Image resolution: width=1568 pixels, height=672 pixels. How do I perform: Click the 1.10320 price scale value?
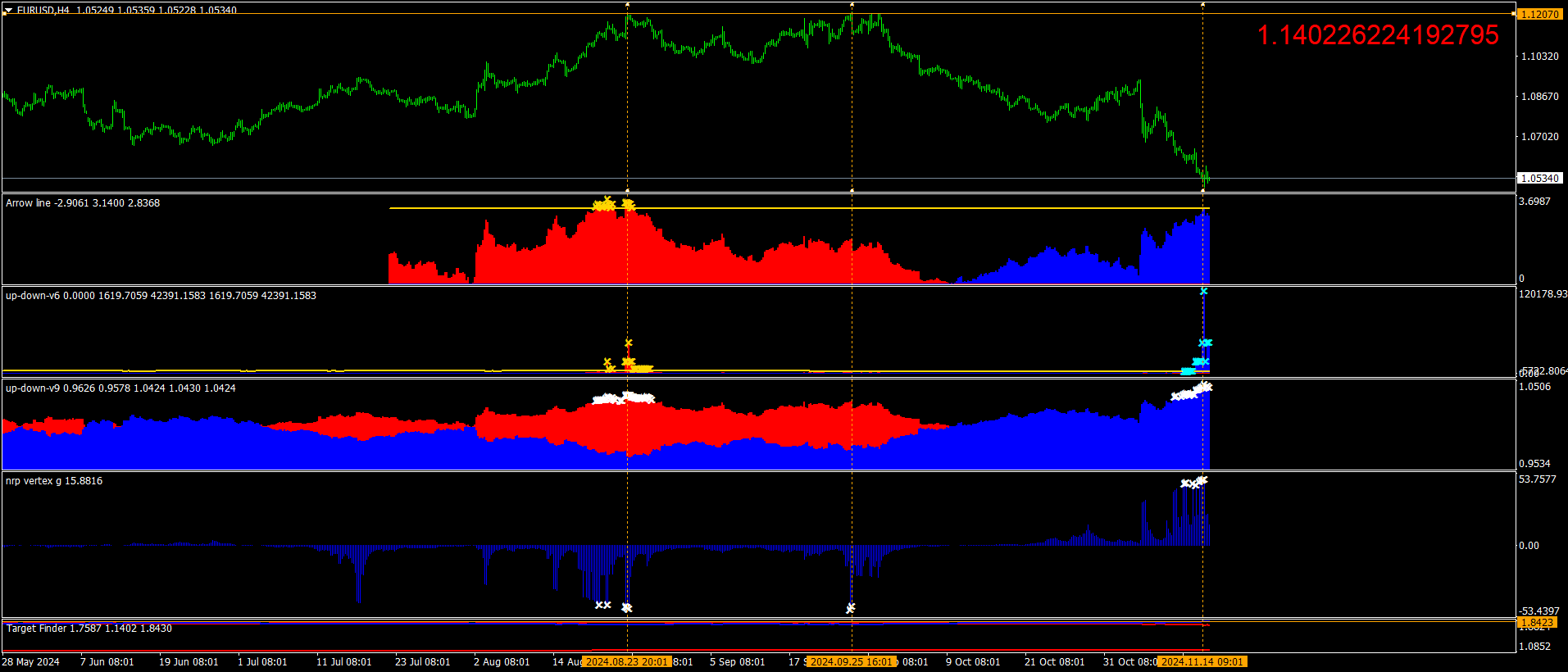point(1539,56)
